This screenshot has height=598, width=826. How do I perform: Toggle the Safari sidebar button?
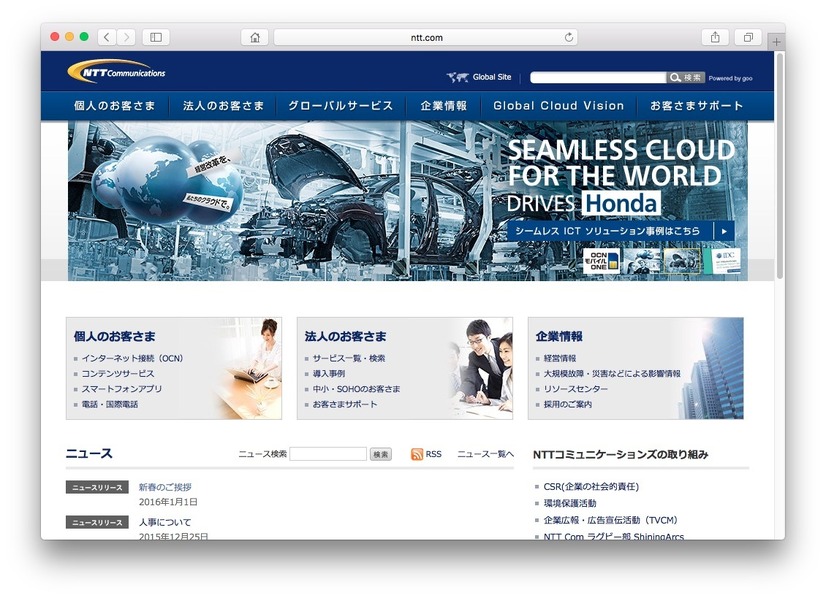click(156, 37)
